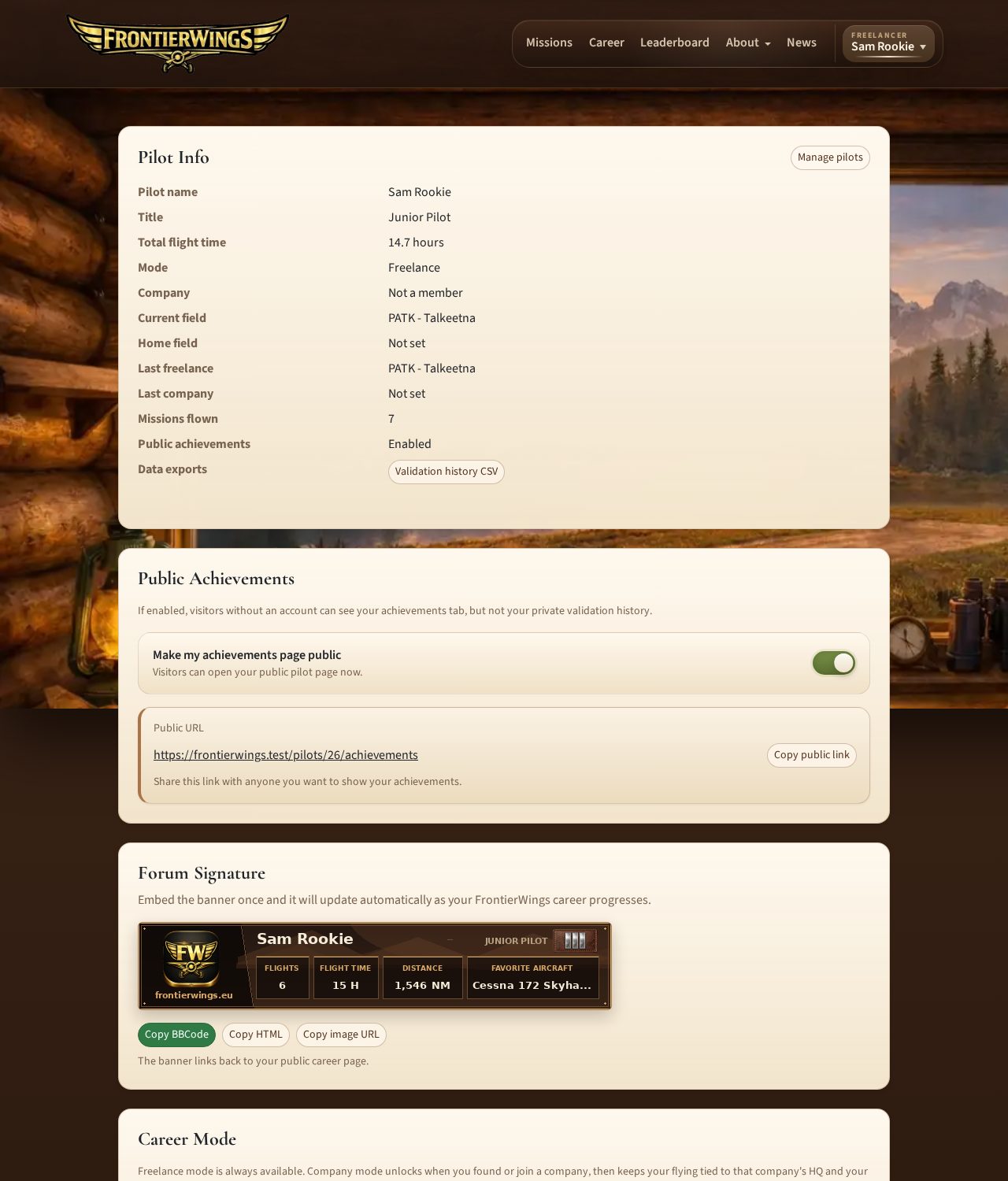Click the 'Enabled' public achievements value

[409, 444]
